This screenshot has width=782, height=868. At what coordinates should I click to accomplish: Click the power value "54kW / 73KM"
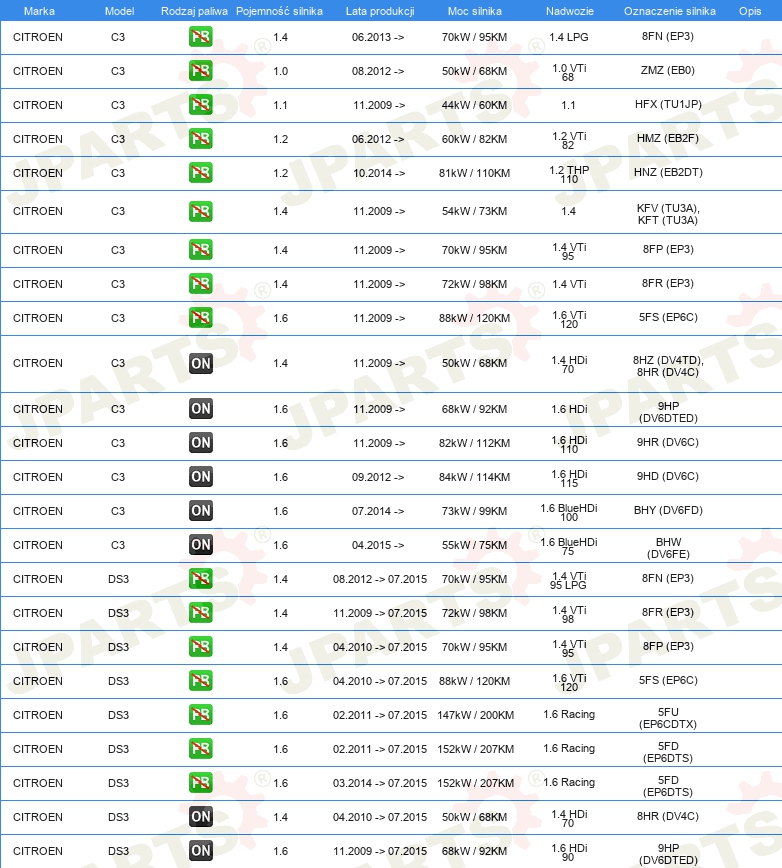coord(474,211)
